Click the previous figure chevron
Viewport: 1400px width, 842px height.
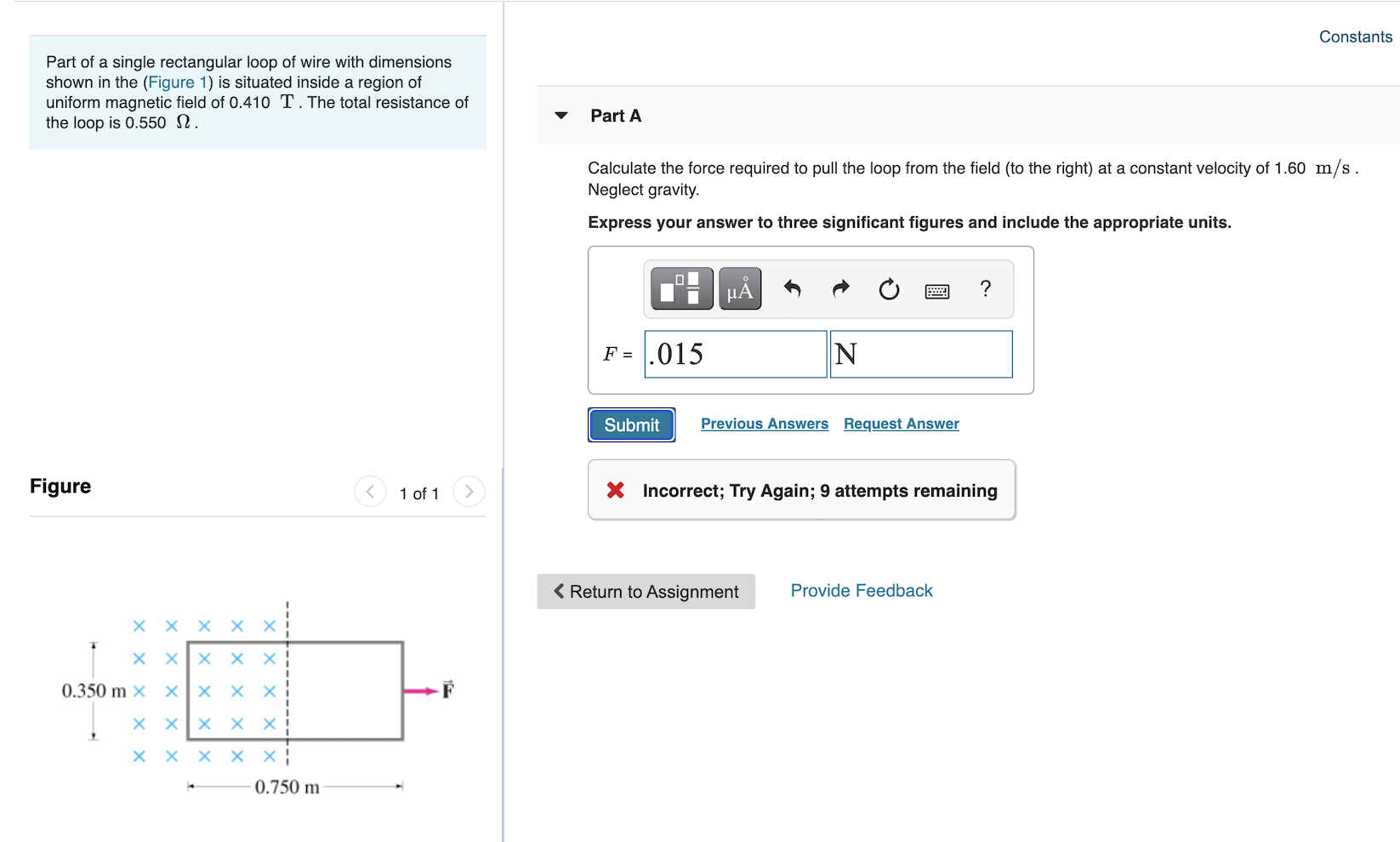coord(370,492)
